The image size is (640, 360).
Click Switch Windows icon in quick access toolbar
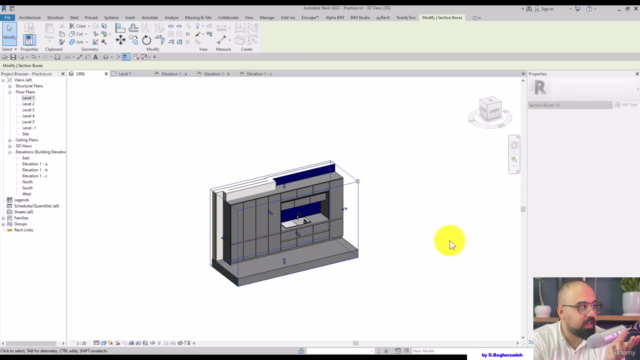tap(144, 57)
